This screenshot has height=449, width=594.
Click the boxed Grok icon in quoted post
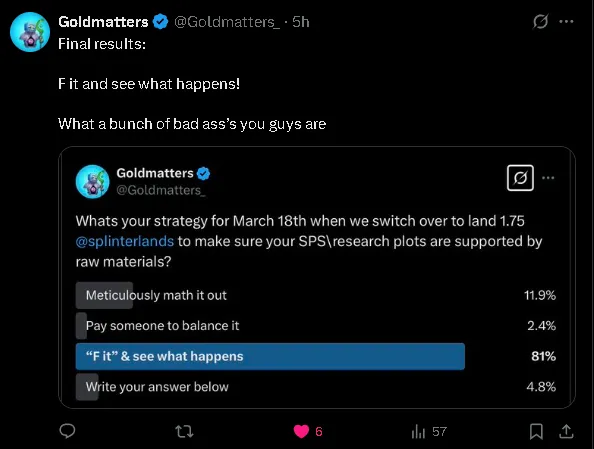pos(520,178)
